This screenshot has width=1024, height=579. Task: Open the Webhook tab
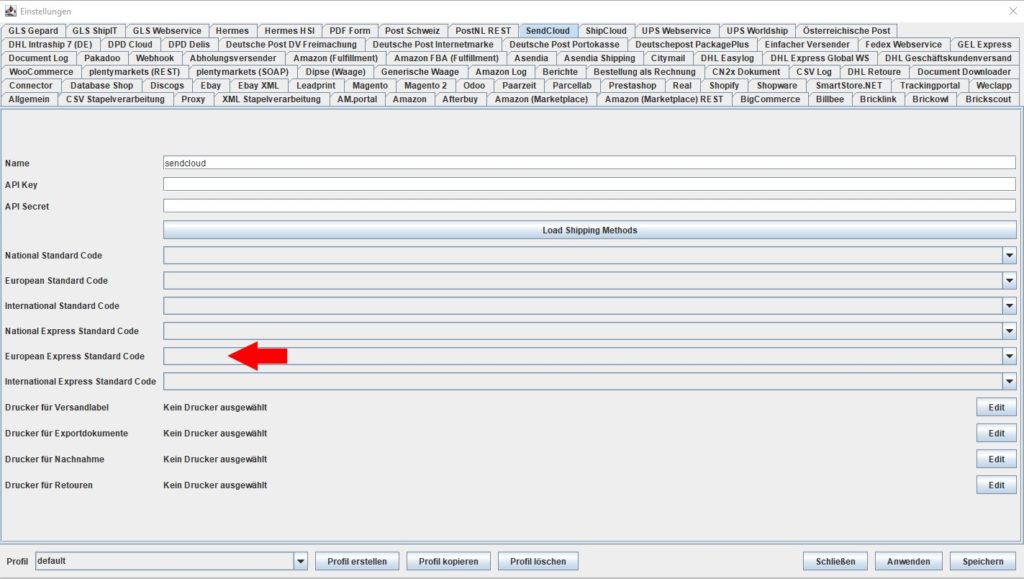tap(155, 58)
